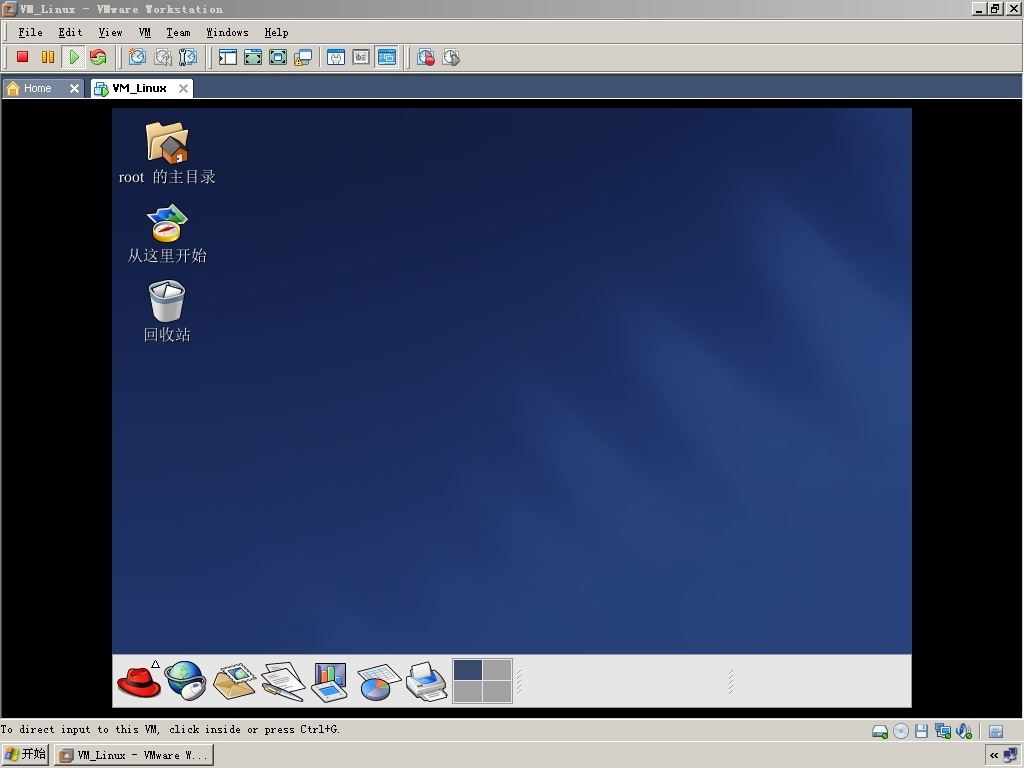1024x768 pixels.
Task: Open the 回收站 trash icon
Action: pos(167,312)
